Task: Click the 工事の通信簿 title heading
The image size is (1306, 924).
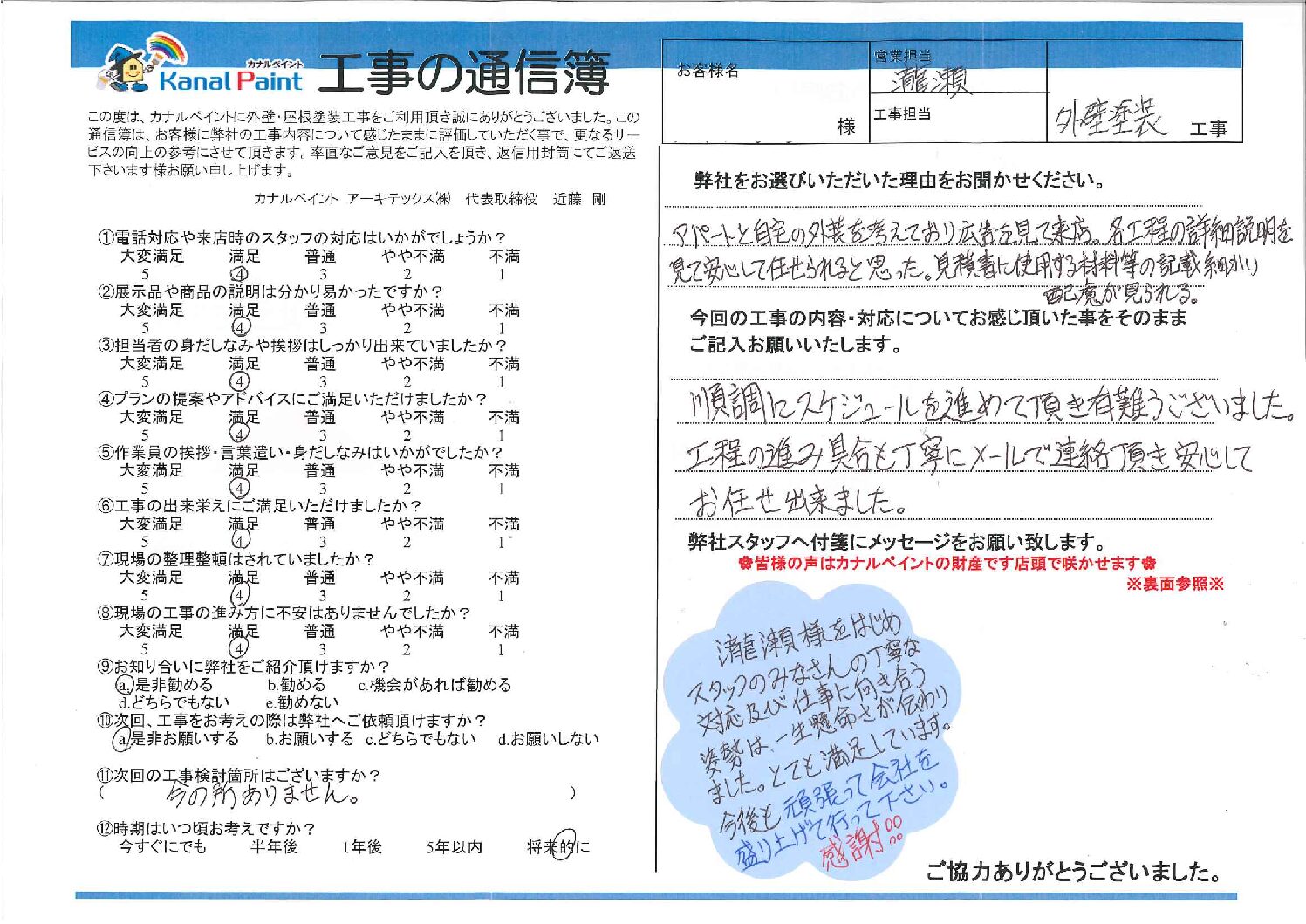Action: click(x=462, y=73)
